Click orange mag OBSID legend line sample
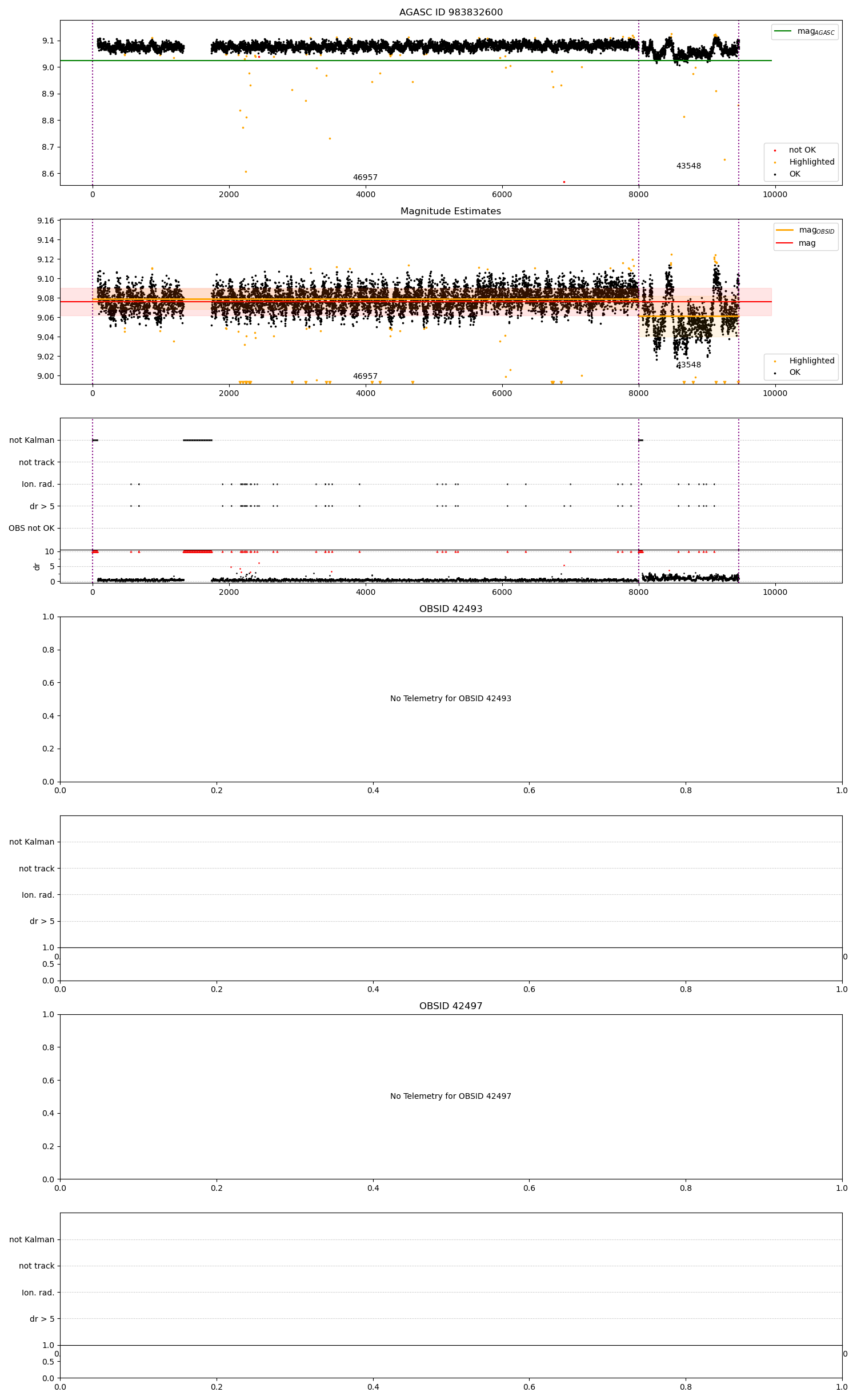 (785, 230)
